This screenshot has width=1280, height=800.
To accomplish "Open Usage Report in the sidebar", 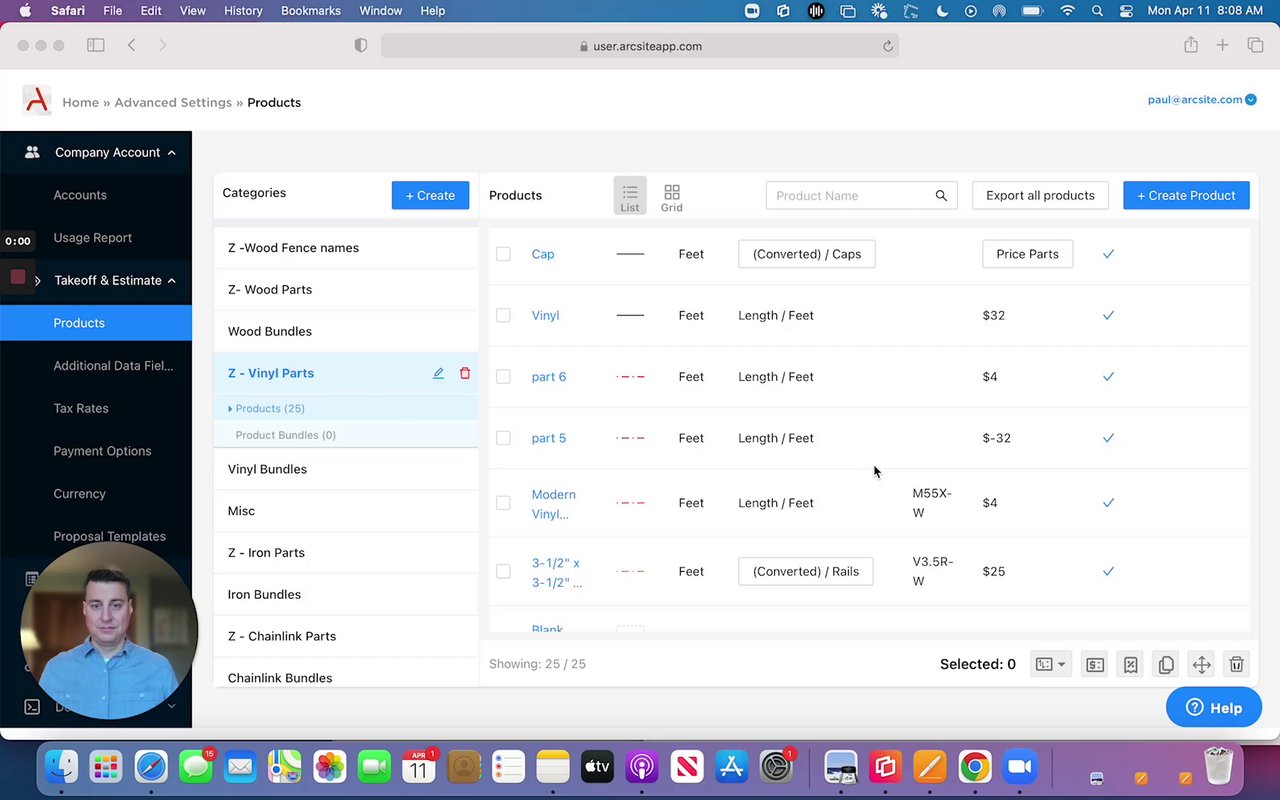I will click(x=93, y=238).
